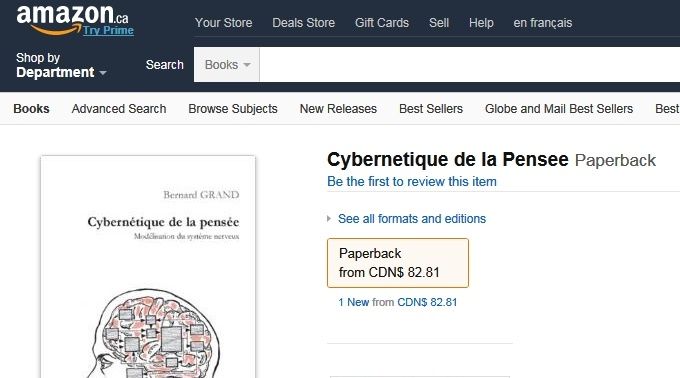Screen dimensions: 680x378
Task: Open the 1 New from CDN$ 82.81 offers link
Action: (x=398, y=302)
